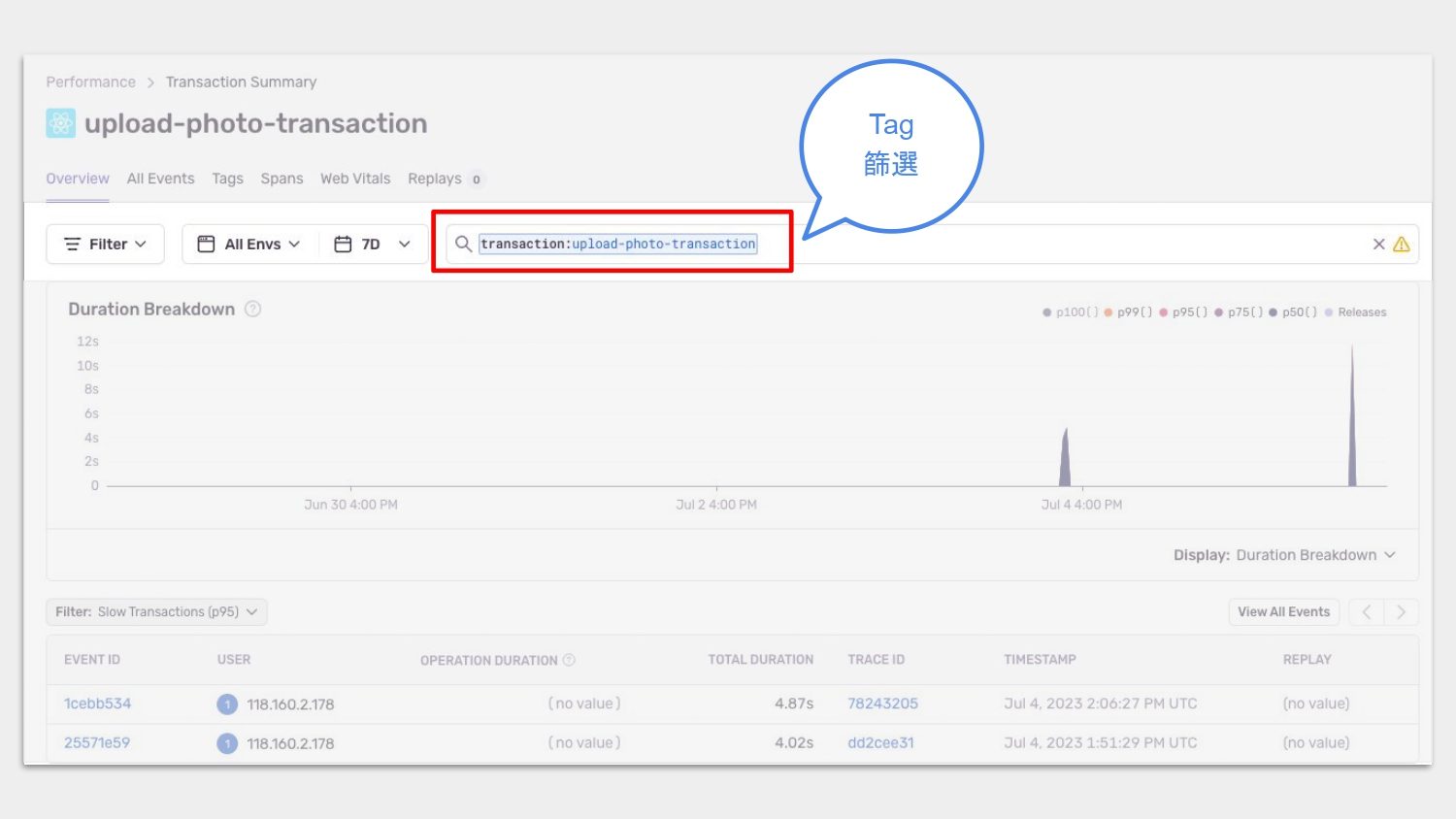
Task: Toggle p99() legend series visibility
Action: [x=1128, y=312]
